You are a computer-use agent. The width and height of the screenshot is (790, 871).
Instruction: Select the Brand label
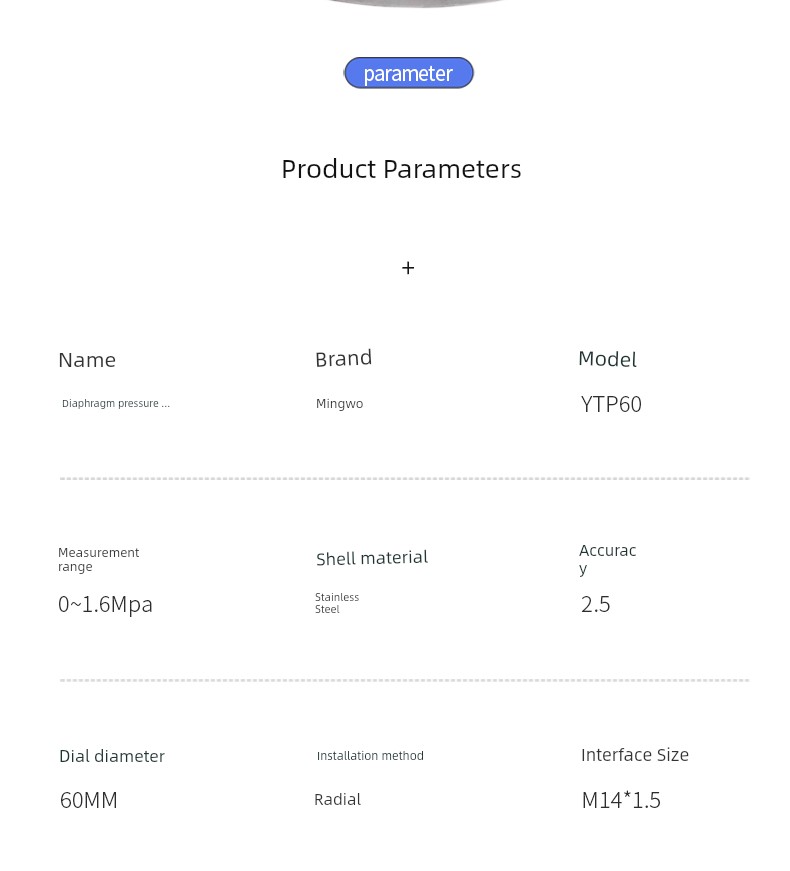[343, 358]
